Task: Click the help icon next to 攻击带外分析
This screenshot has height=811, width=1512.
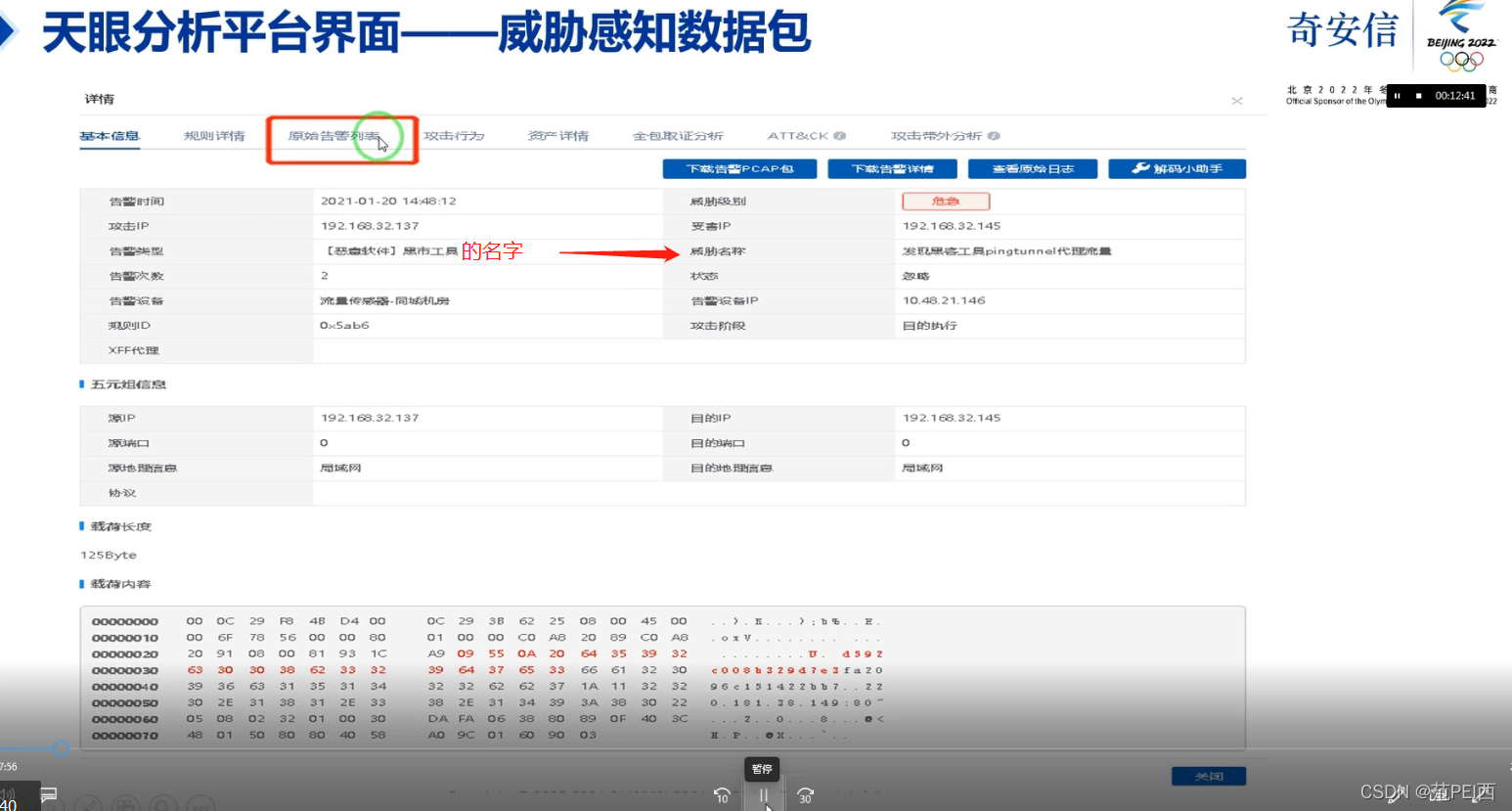Action: click(994, 136)
